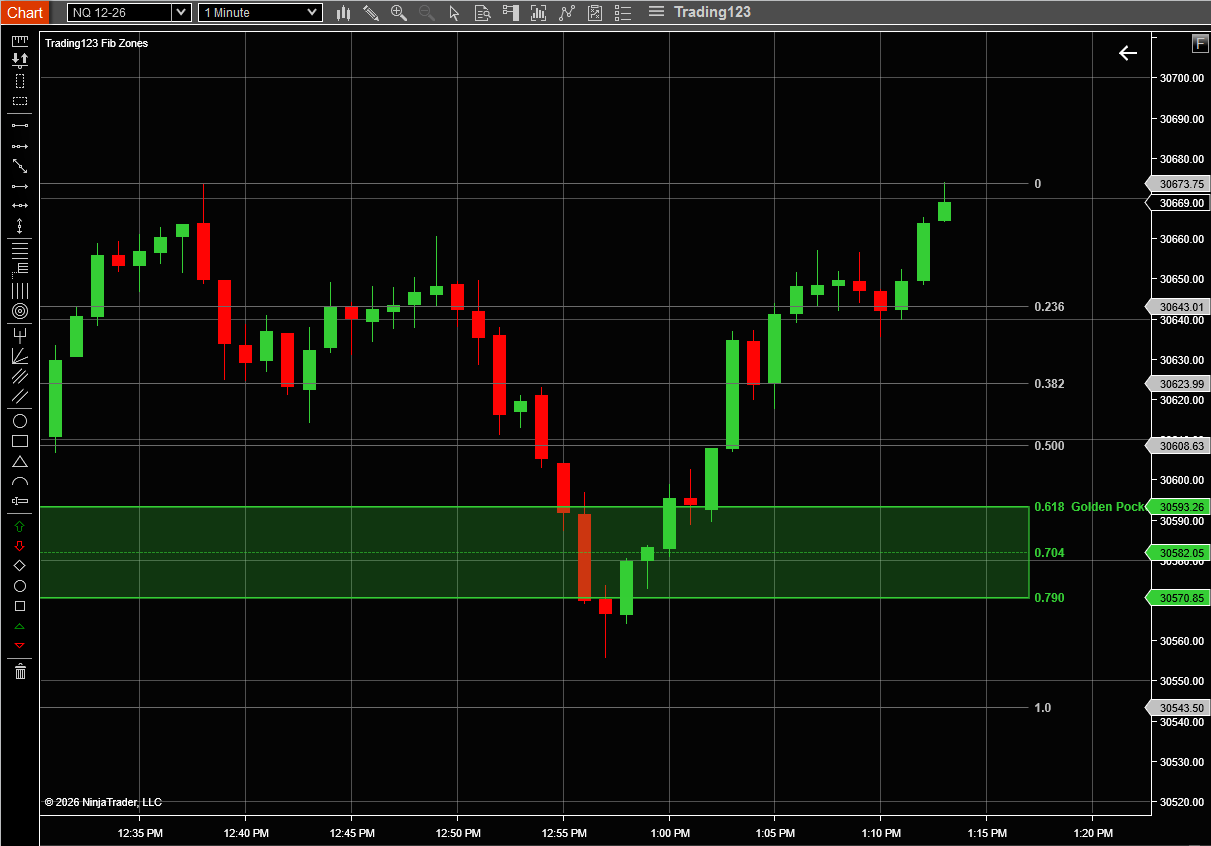Click the F button on price axis
This screenshot has width=1211, height=846.
point(1199,42)
